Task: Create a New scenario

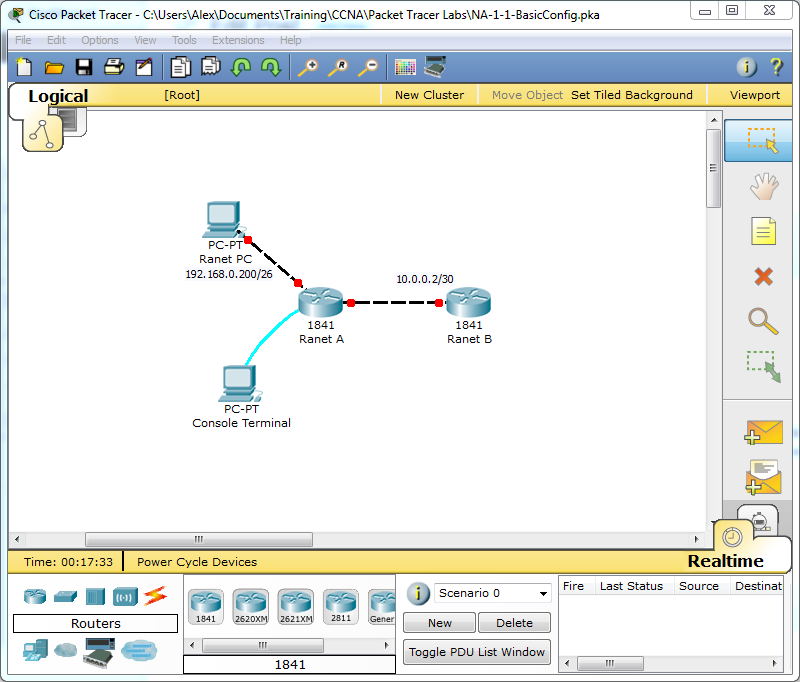Action: (439, 622)
